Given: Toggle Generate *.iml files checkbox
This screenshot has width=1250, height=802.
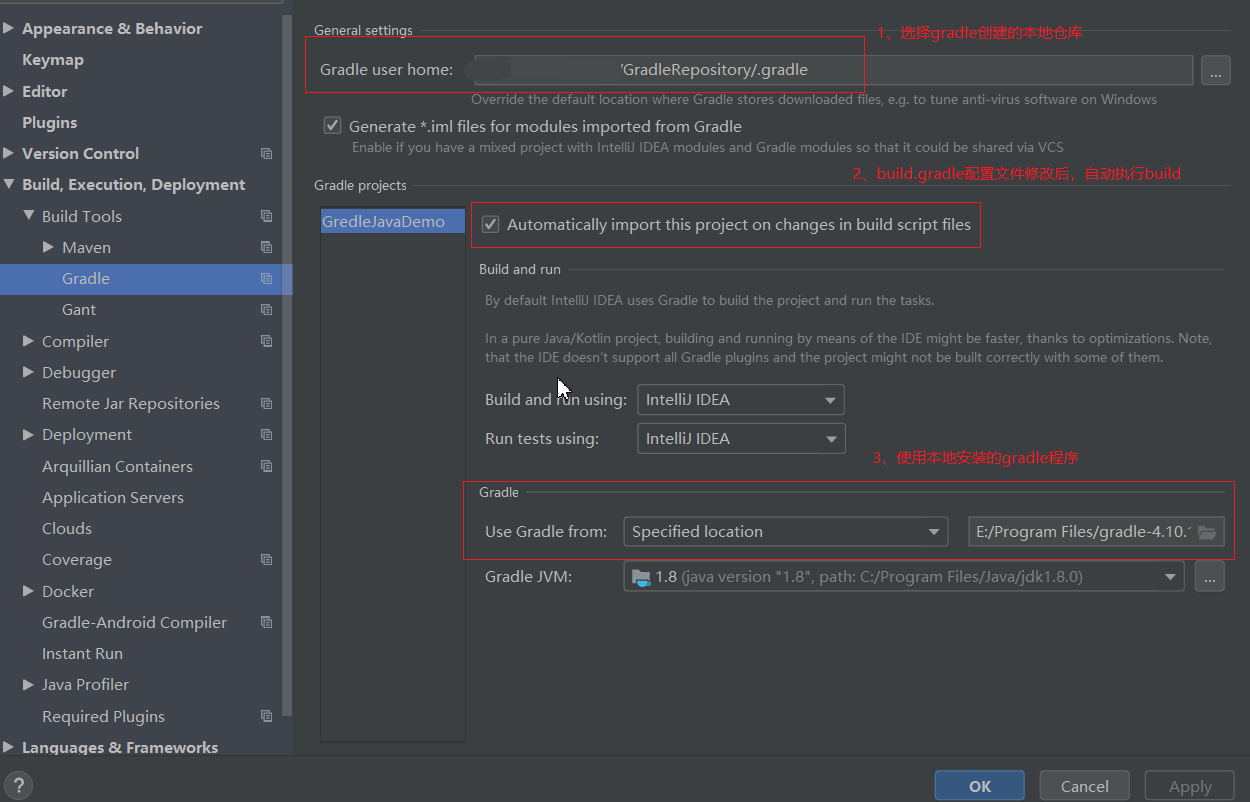Looking at the screenshot, I should tap(332, 126).
